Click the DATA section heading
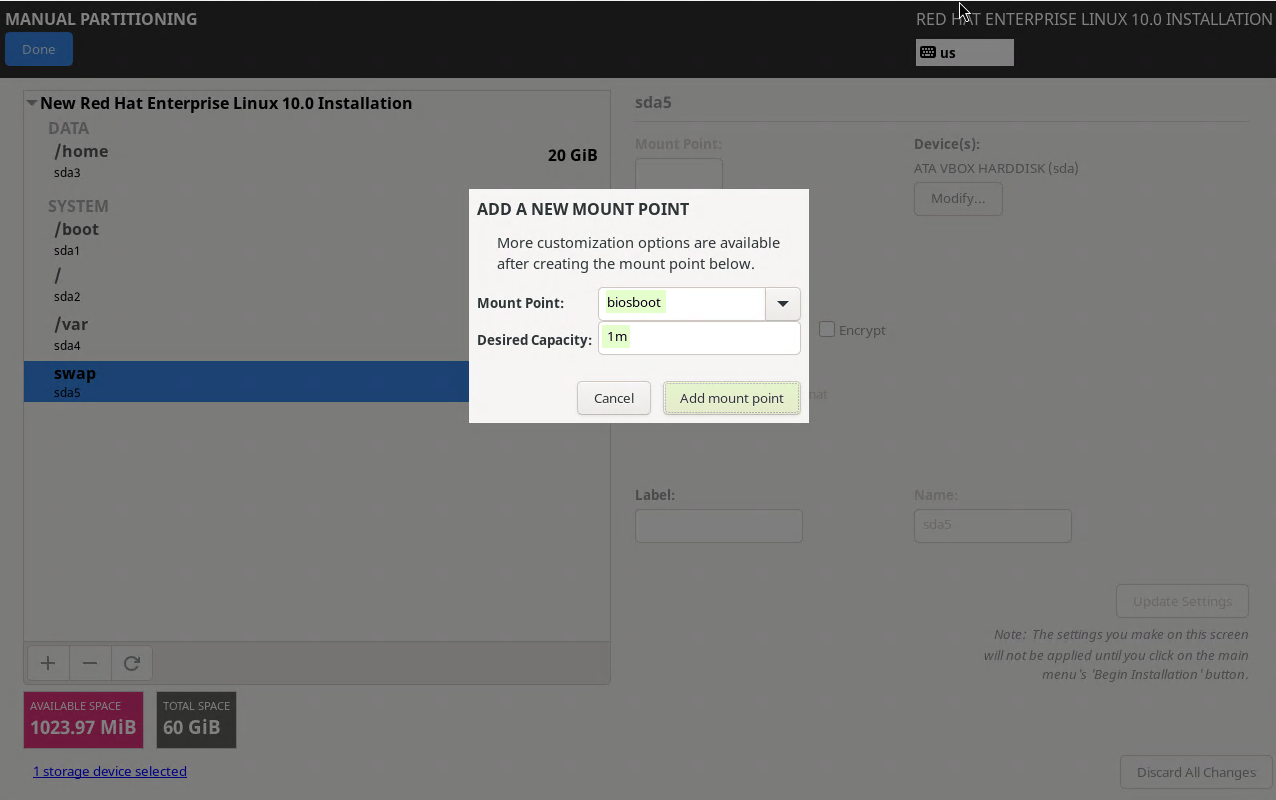The height and width of the screenshot is (800, 1276). (68, 128)
